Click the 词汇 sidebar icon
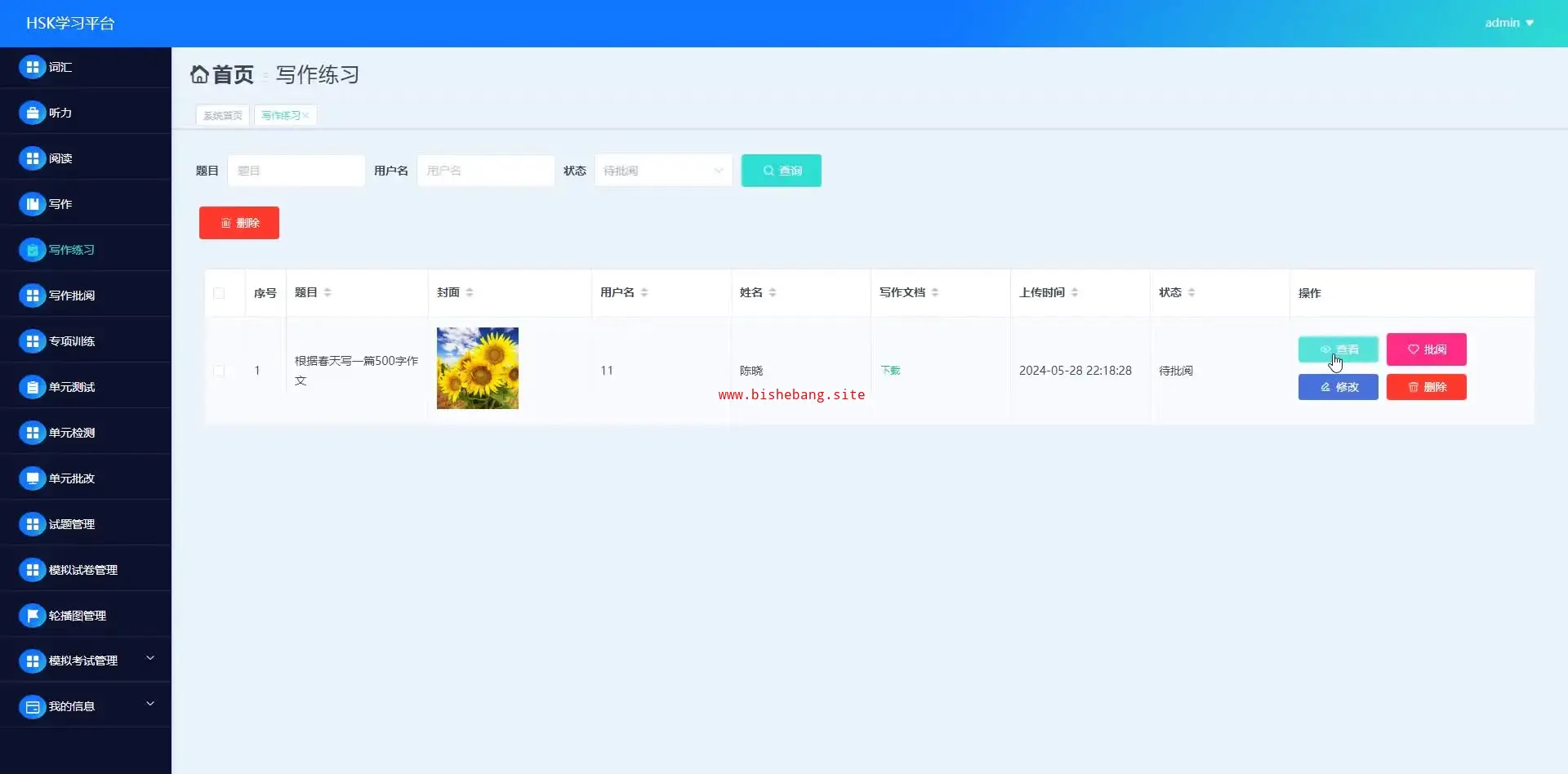Image resolution: width=1568 pixels, height=774 pixels. coord(32,67)
